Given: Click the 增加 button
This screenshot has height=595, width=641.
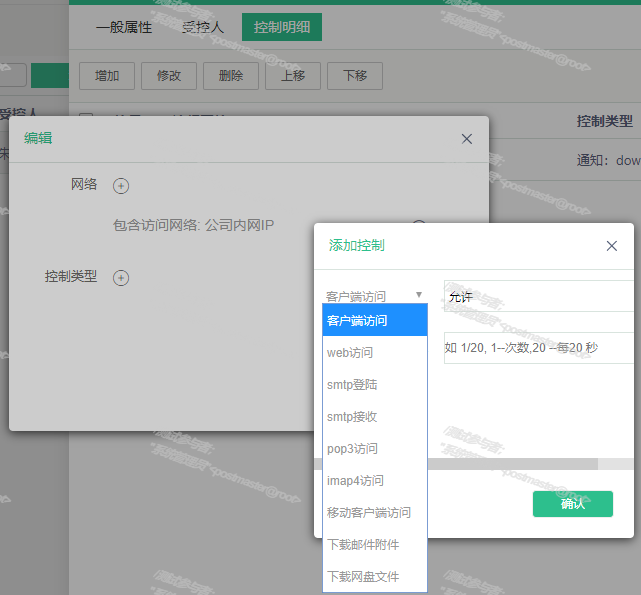Looking at the screenshot, I should coord(107,75).
